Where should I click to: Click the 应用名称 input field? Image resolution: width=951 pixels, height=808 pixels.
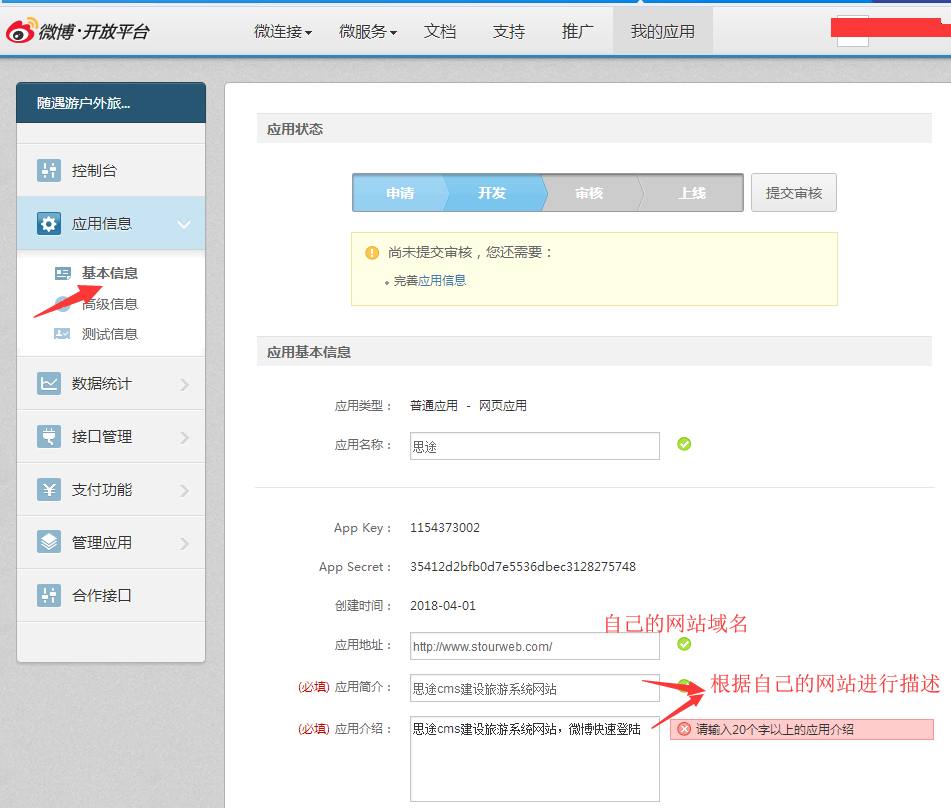534,446
